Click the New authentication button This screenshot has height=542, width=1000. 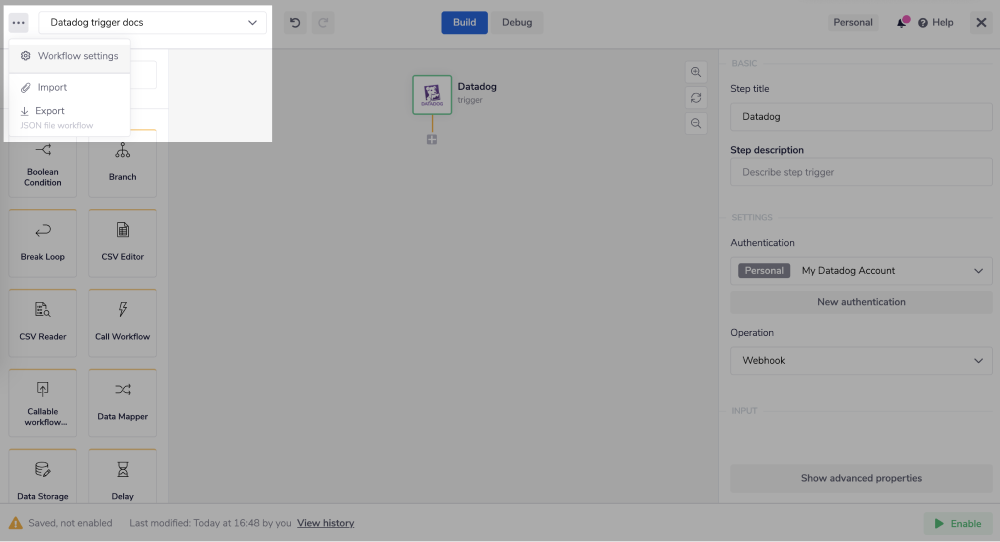click(861, 302)
